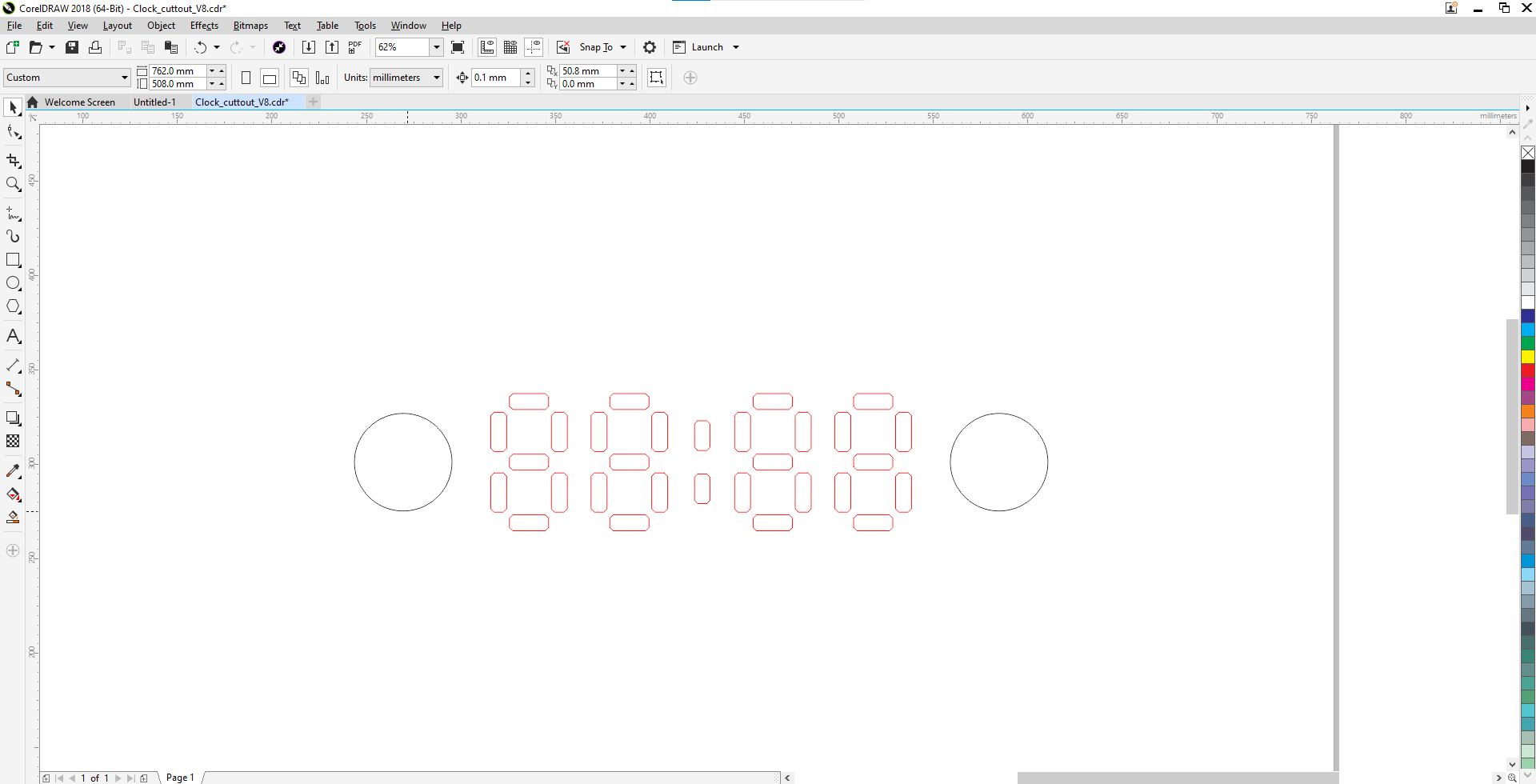Toggle Show grid button
1536x784 pixels.
[510, 47]
